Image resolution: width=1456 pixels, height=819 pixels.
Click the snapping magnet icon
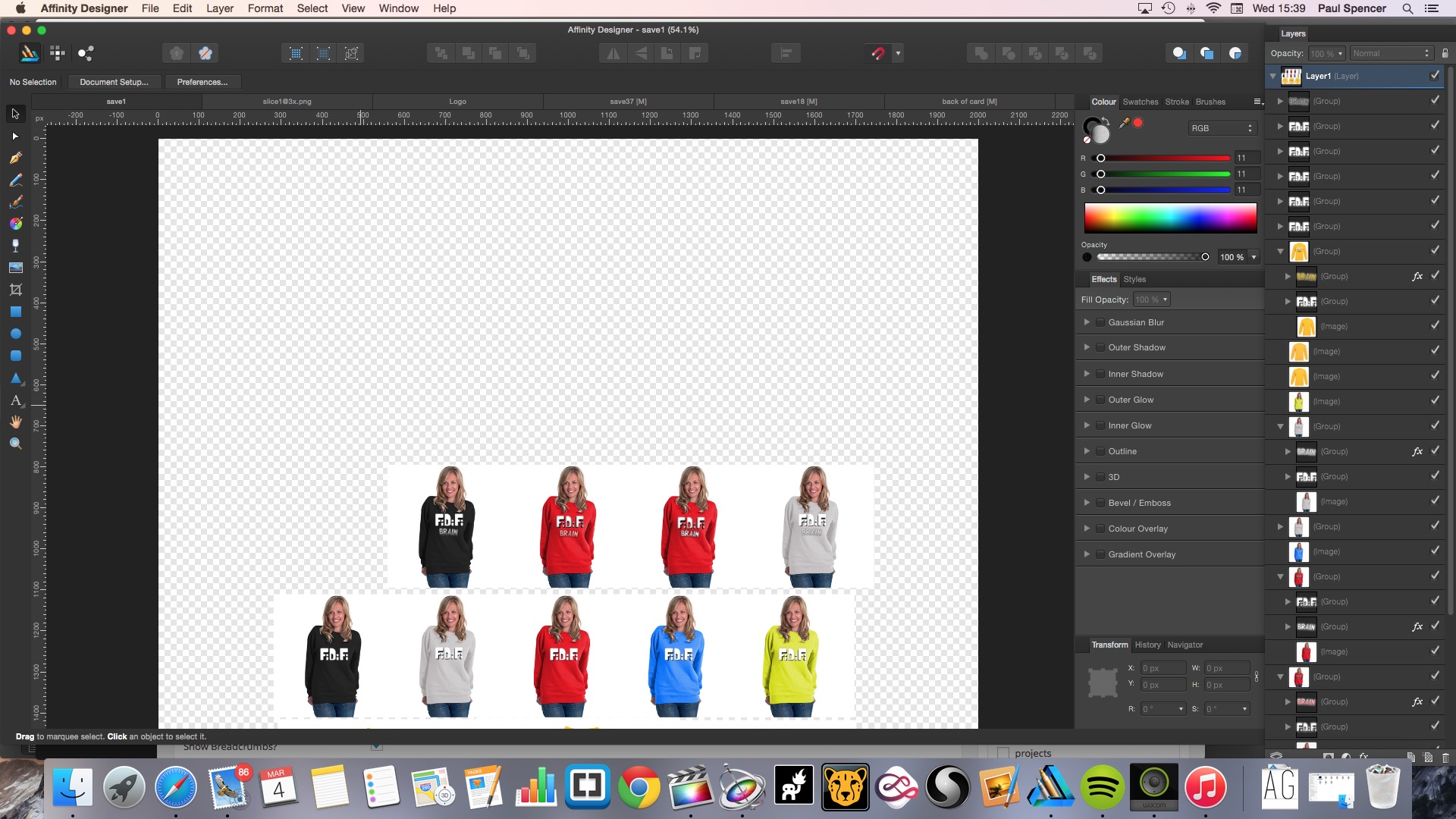pyautogui.click(x=877, y=53)
